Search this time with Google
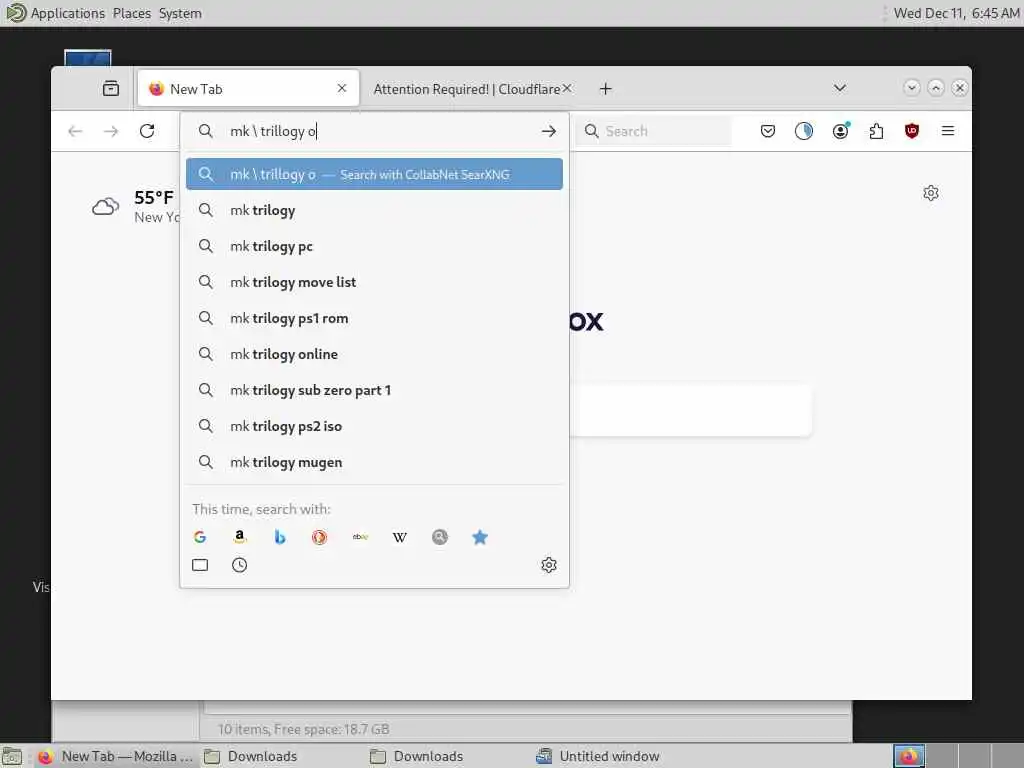The width and height of the screenshot is (1024, 768). pyautogui.click(x=200, y=537)
